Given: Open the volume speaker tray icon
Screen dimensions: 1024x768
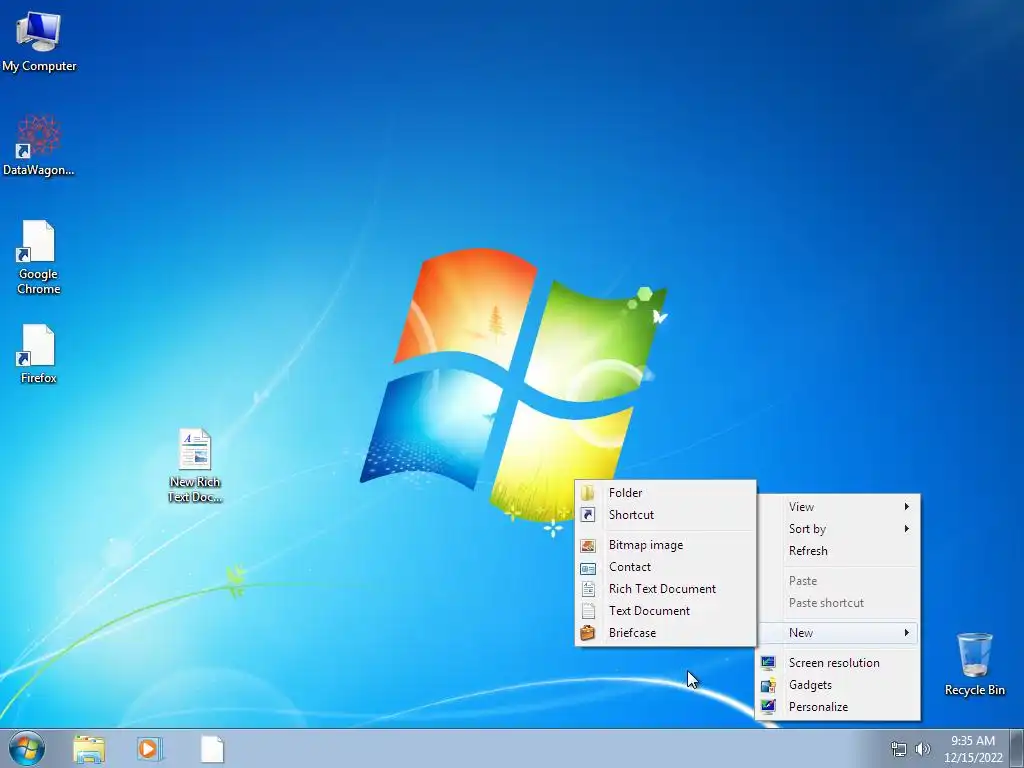Looking at the screenshot, I should 923,749.
